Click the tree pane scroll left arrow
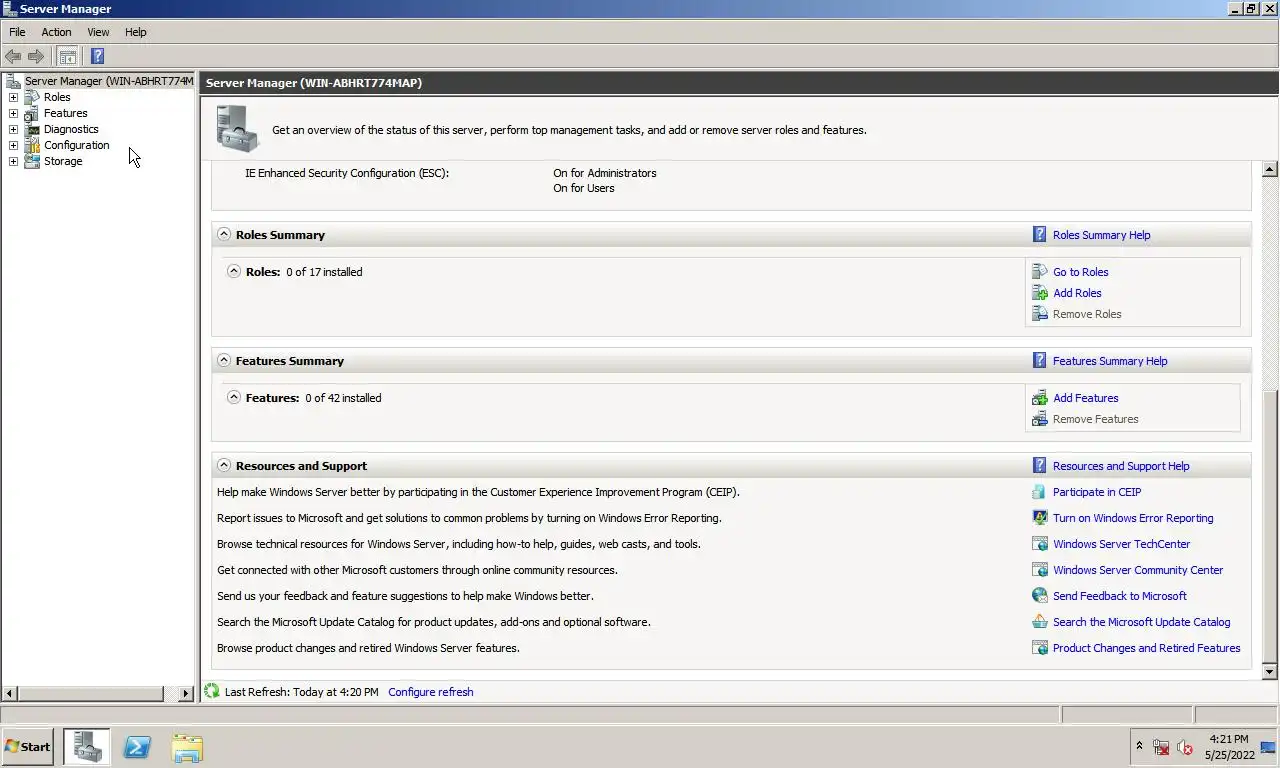 [x=10, y=693]
